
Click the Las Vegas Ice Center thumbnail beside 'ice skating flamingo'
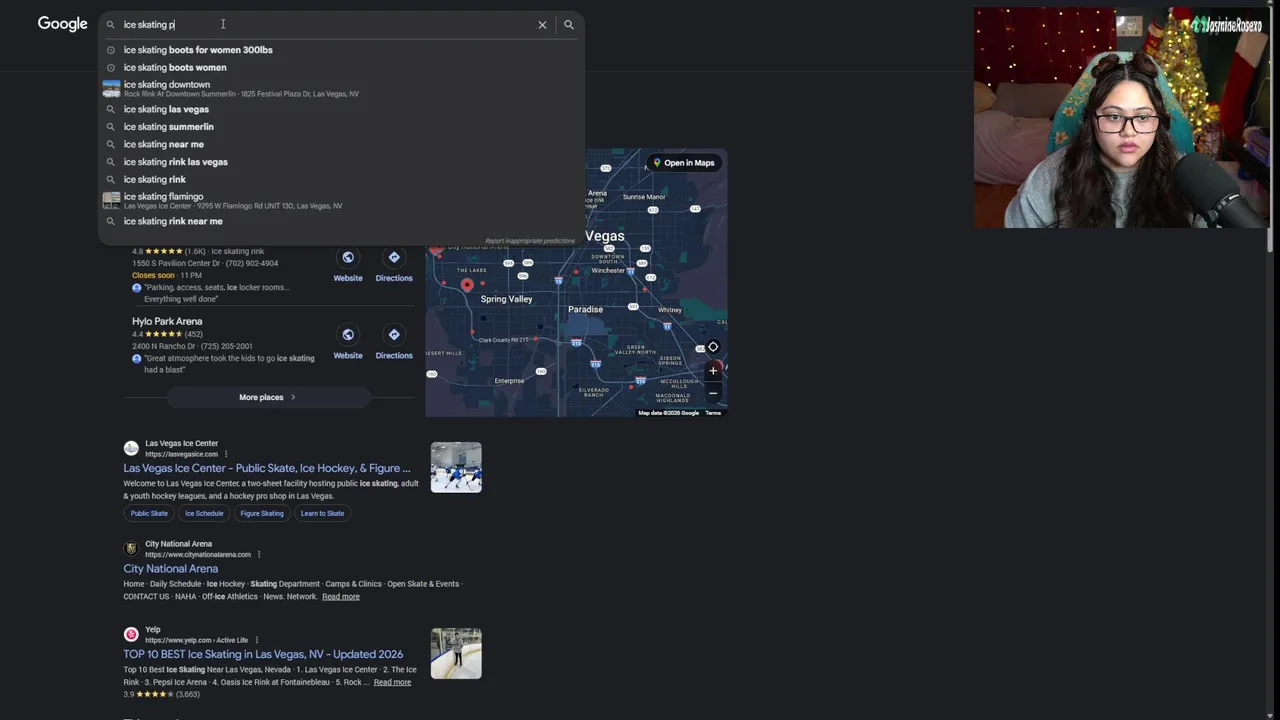(111, 201)
